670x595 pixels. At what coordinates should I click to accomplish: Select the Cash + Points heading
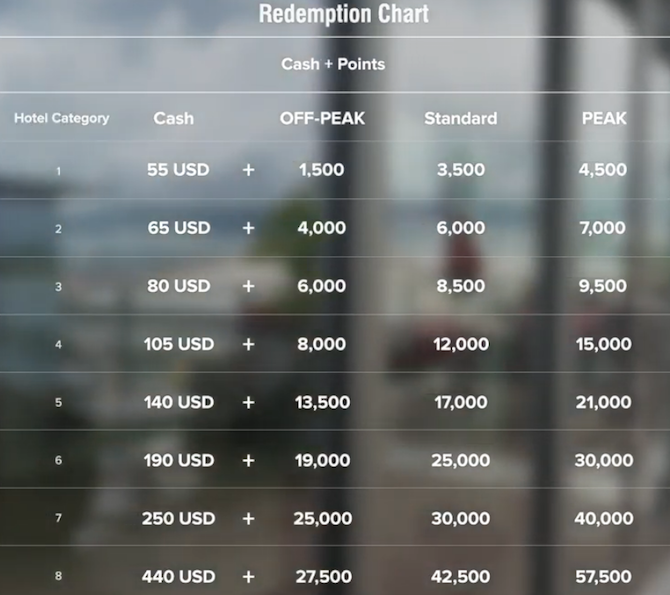pyautogui.click(x=333, y=64)
